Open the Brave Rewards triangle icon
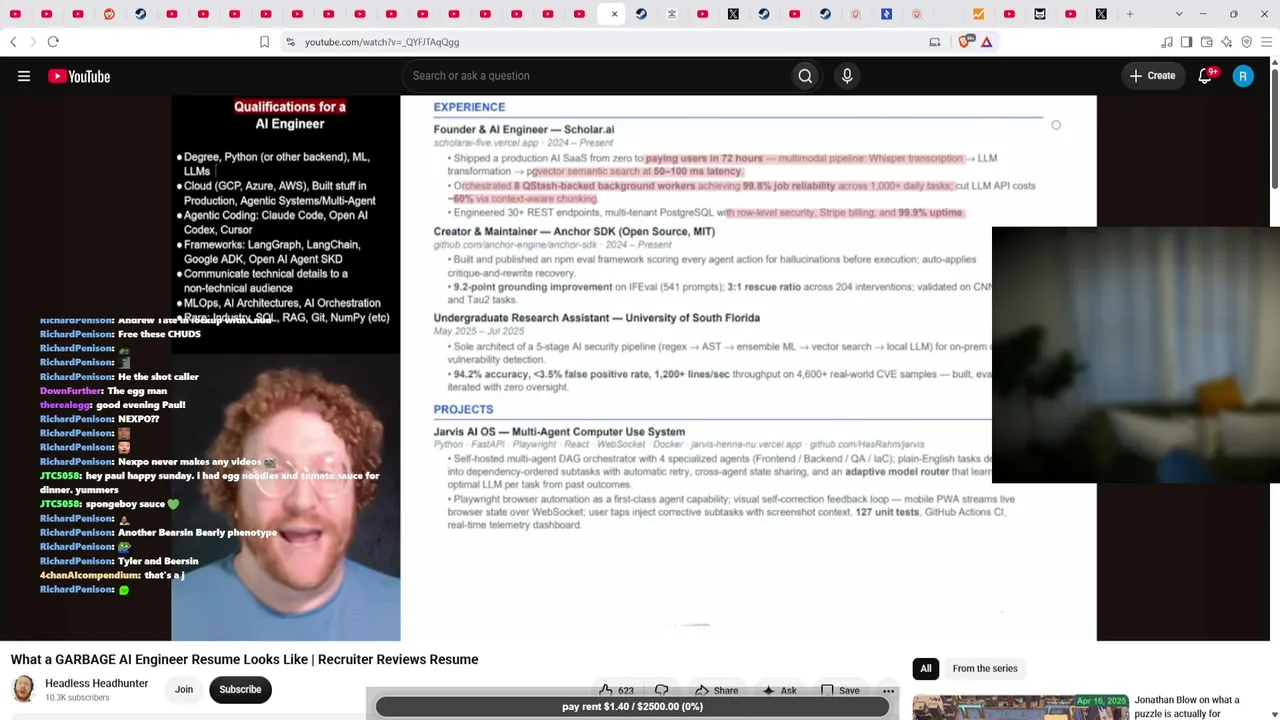The height and width of the screenshot is (720, 1280). [x=987, y=42]
